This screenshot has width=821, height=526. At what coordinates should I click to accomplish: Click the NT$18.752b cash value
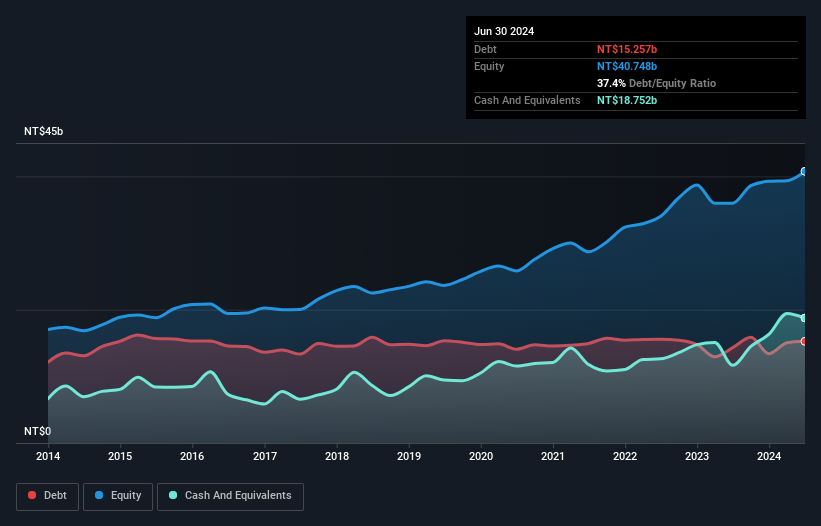tap(627, 100)
